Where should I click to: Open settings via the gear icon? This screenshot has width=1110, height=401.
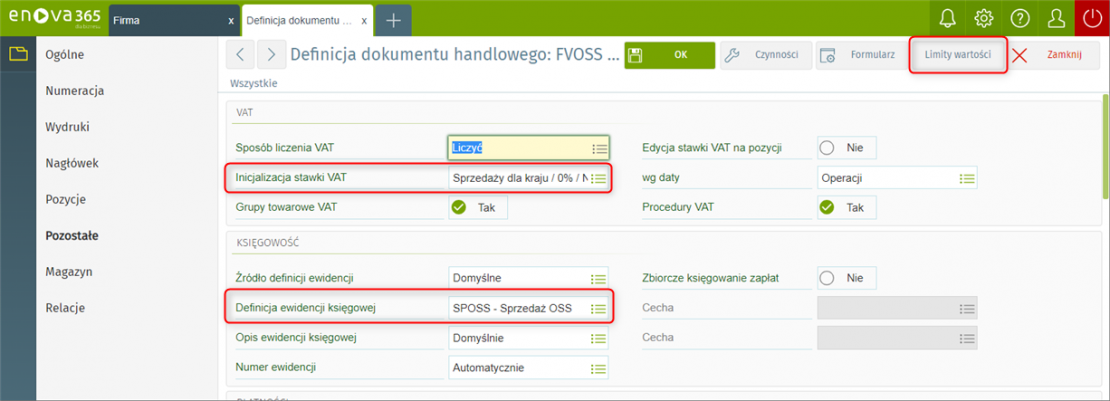click(984, 19)
